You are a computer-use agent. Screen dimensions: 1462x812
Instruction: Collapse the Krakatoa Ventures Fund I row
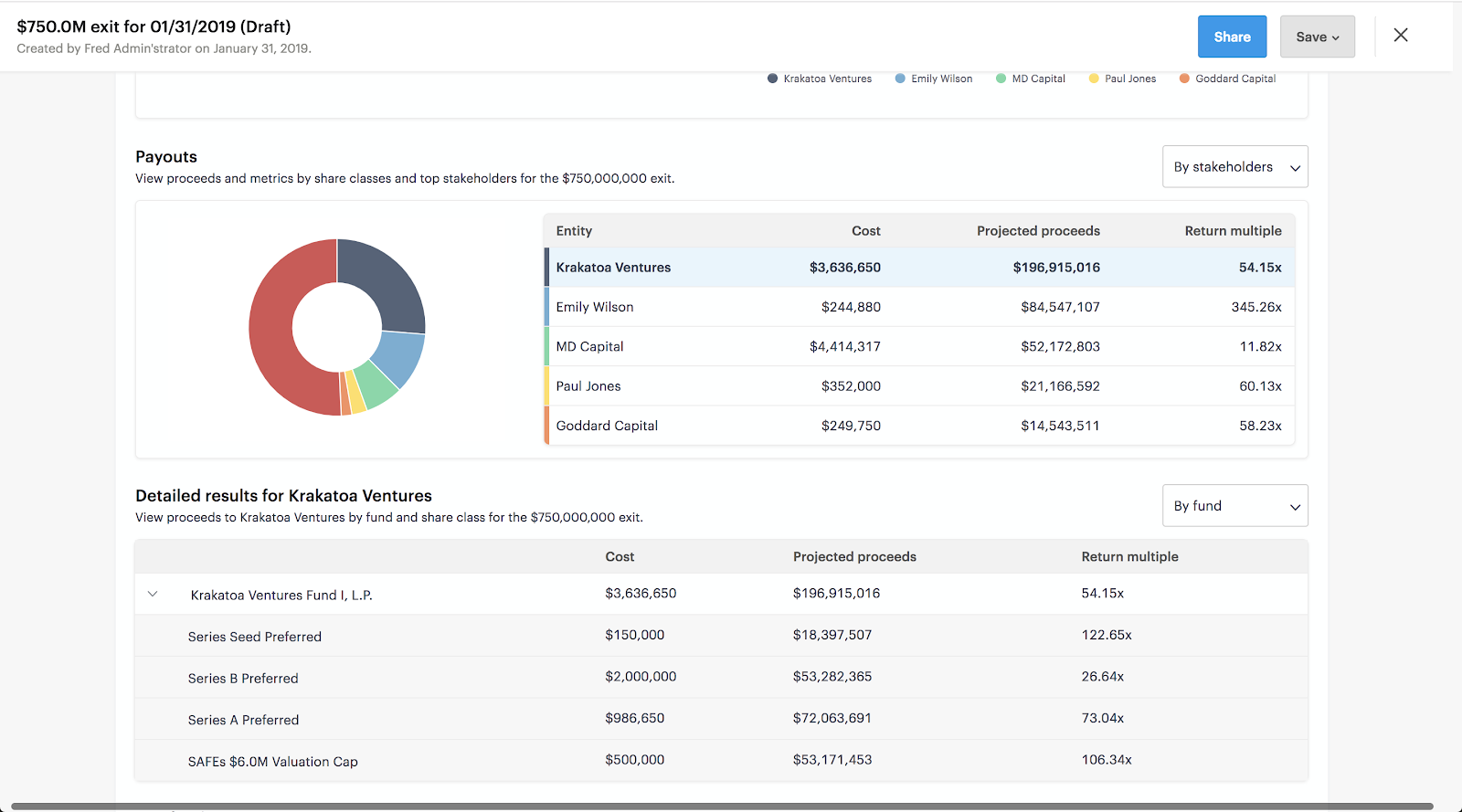[153, 595]
